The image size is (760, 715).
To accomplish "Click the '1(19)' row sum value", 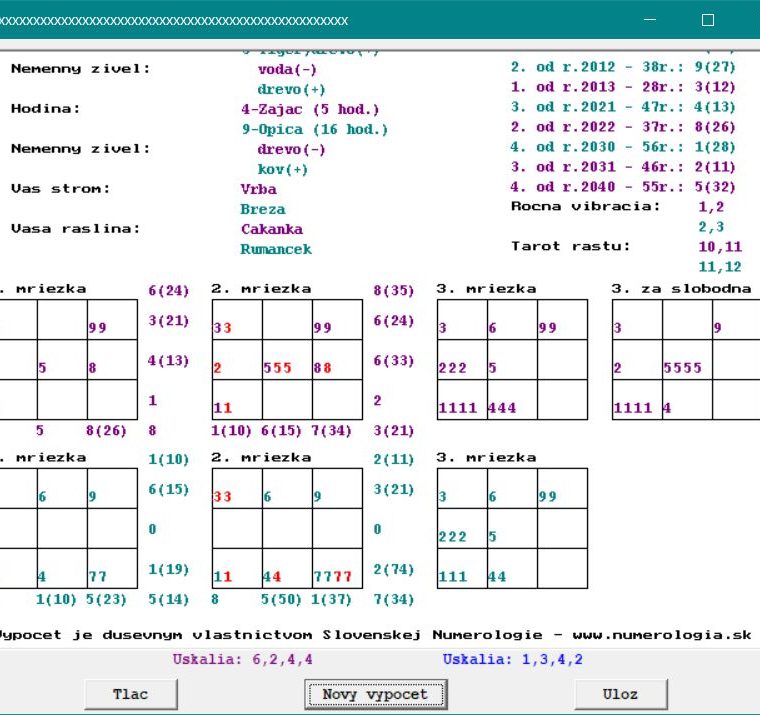I will (x=168, y=569).
